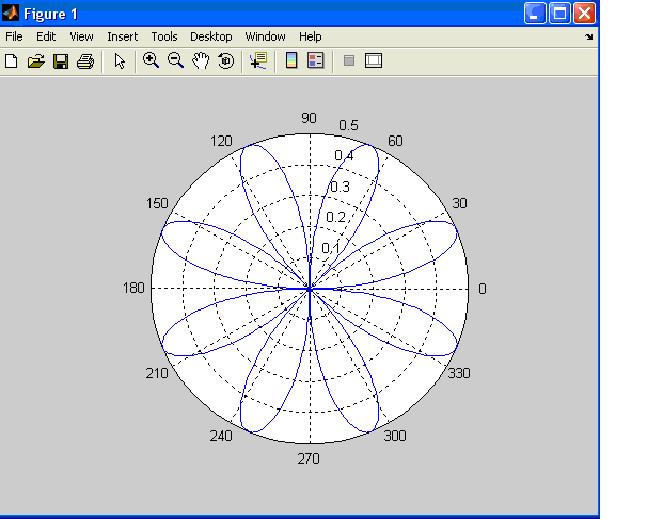
Task: Open the File menu
Action: pyautogui.click(x=14, y=37)
